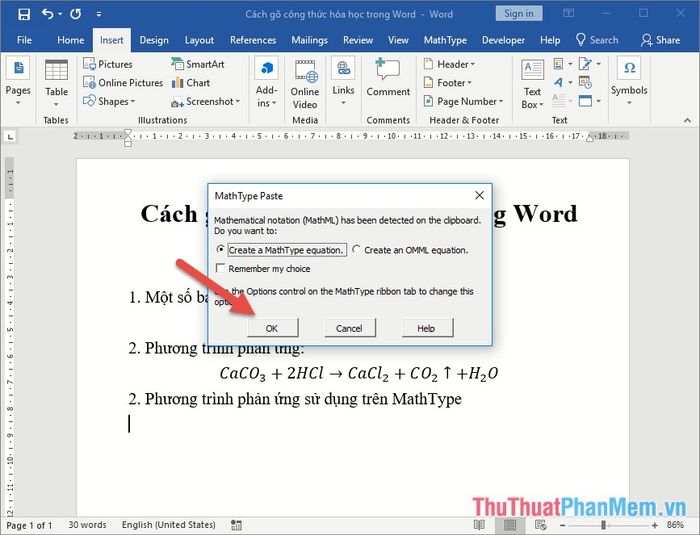The width and height of the screenshot is (700, 535).
Task: Open the Footer dropdown
Action: pyautogui.click(x=447, y=83)
